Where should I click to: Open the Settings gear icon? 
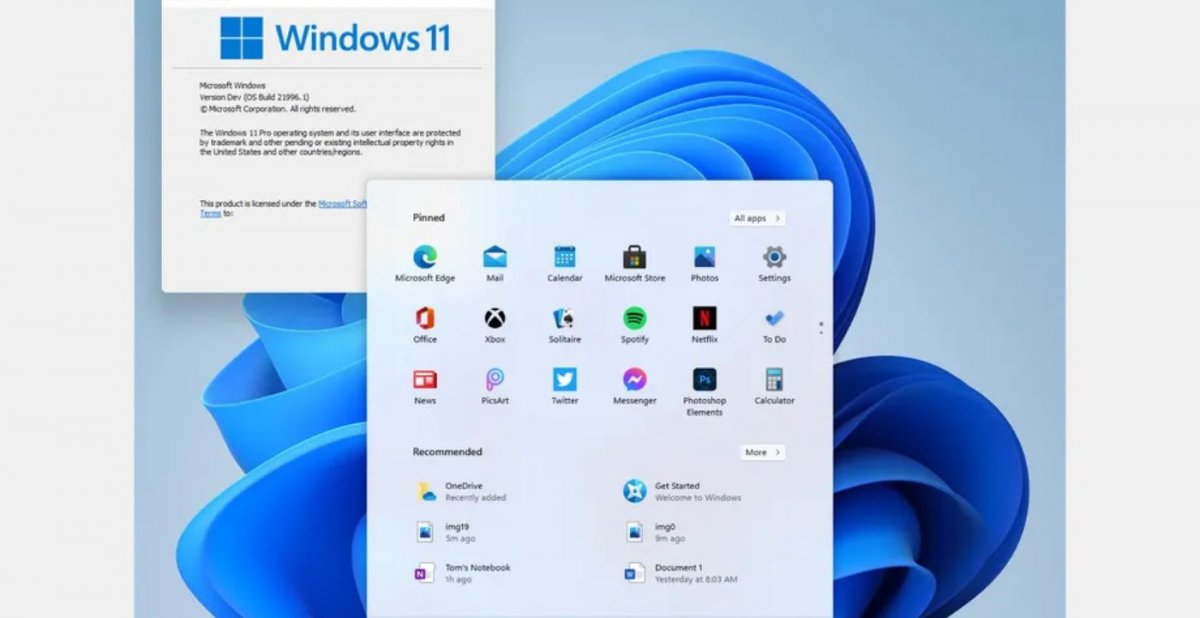(774, 258)
